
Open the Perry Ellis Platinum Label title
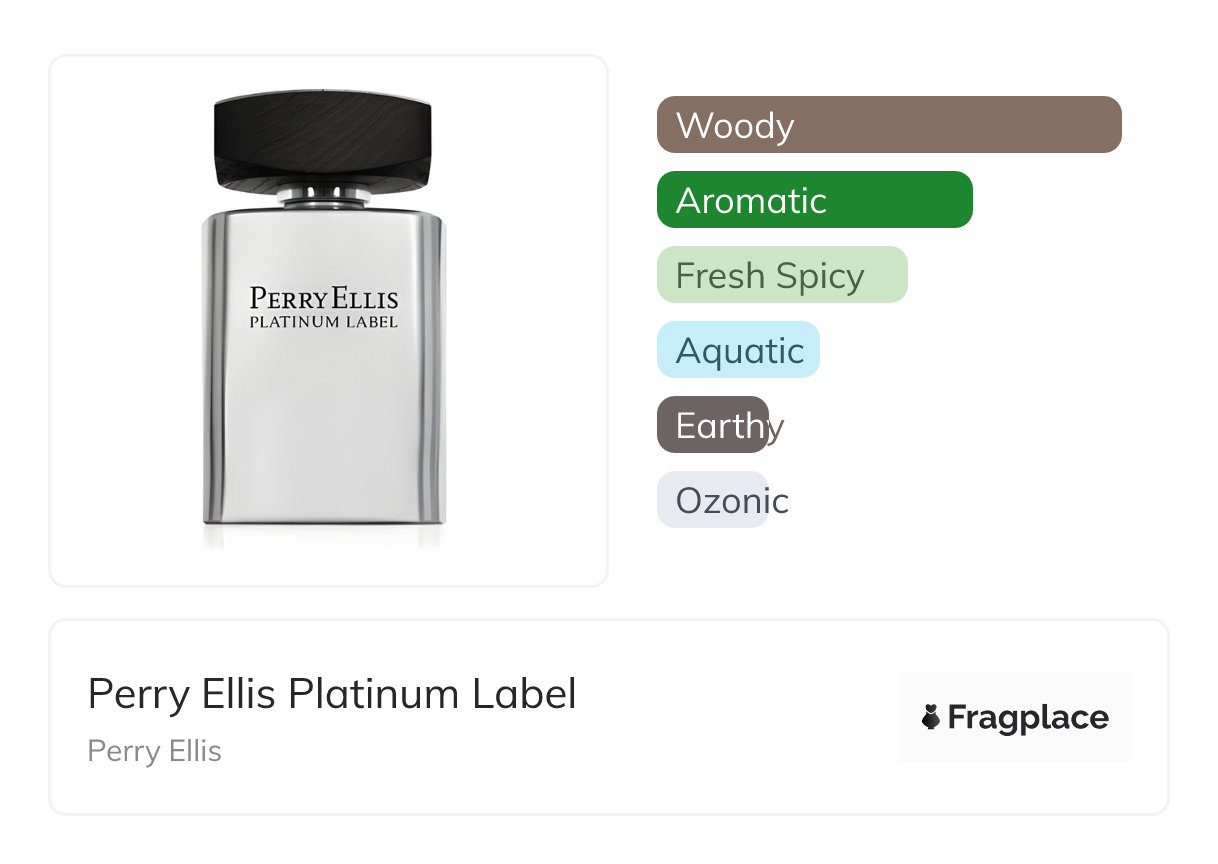332,693
